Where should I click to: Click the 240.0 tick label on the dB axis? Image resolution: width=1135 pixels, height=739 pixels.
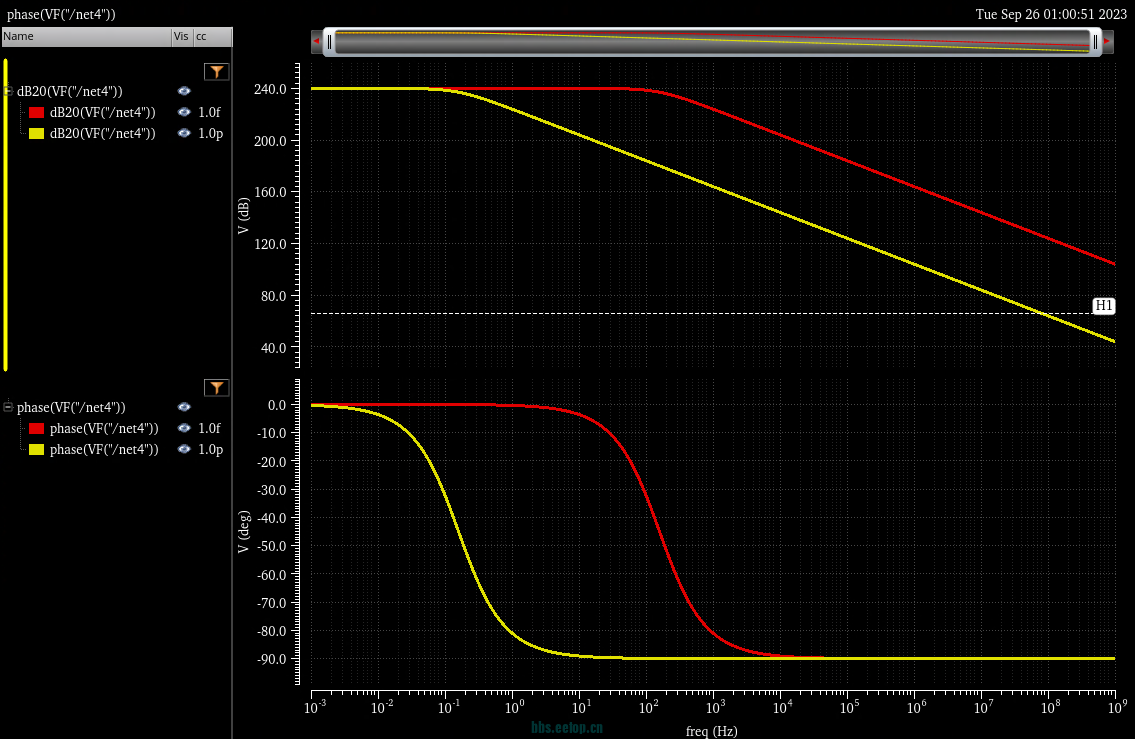[x=270, y=89]
